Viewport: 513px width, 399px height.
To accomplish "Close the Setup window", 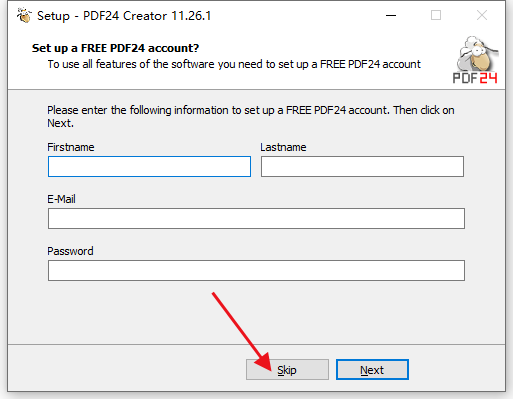I will point(482,15).
